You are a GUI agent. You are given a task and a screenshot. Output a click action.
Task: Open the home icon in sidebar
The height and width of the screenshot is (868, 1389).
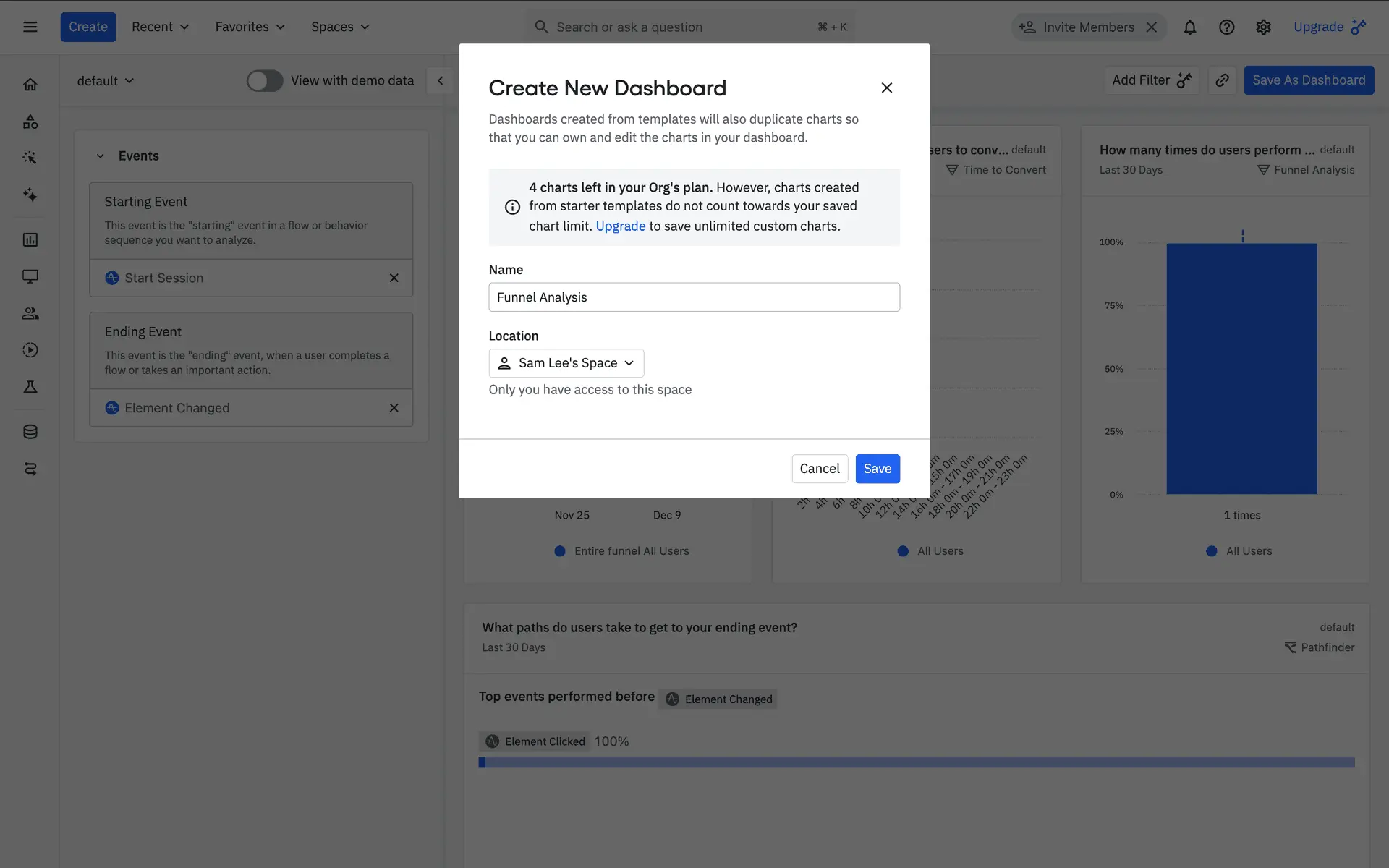[30, 85]
